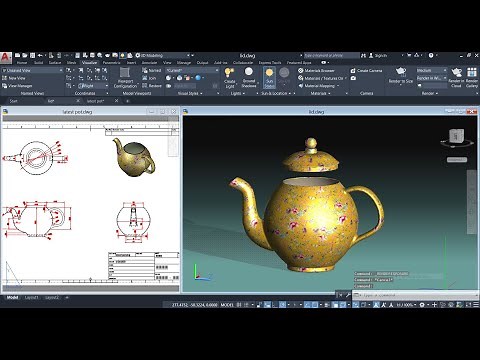480x360 pixels.
Task: Click Restore viewports
Action: [x=152, y=86]
